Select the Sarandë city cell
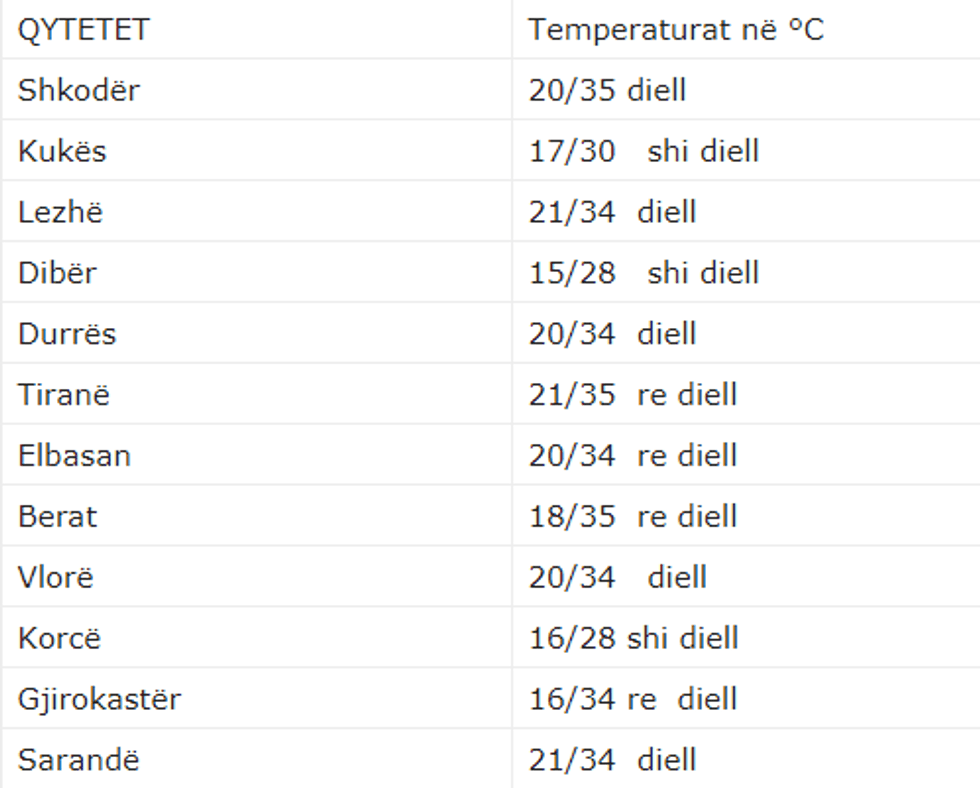 (x=78, y=761)
